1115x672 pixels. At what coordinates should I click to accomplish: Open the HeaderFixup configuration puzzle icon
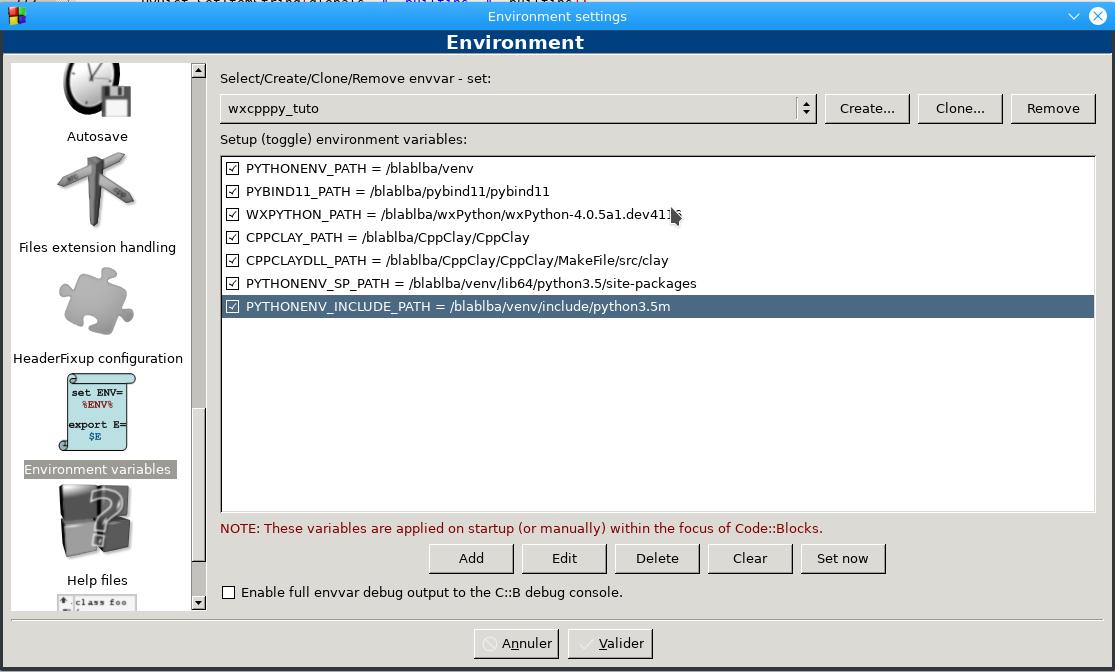click(96, 301)
